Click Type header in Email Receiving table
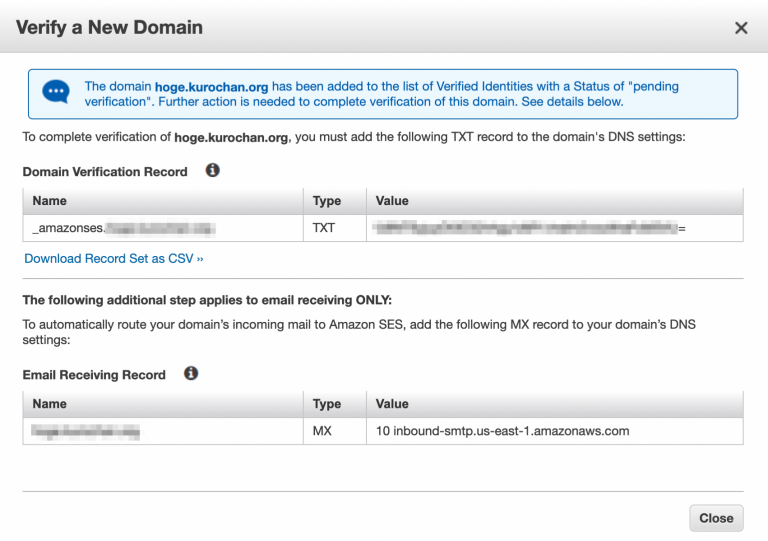 (x=327, y=404)
